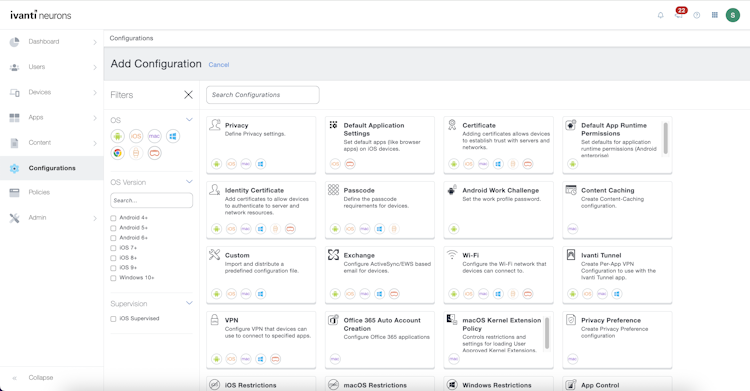Screen dimensions: 750x391
Task: Open the help question mark icon
Action: pyautogui.click(x=696, y=15)
